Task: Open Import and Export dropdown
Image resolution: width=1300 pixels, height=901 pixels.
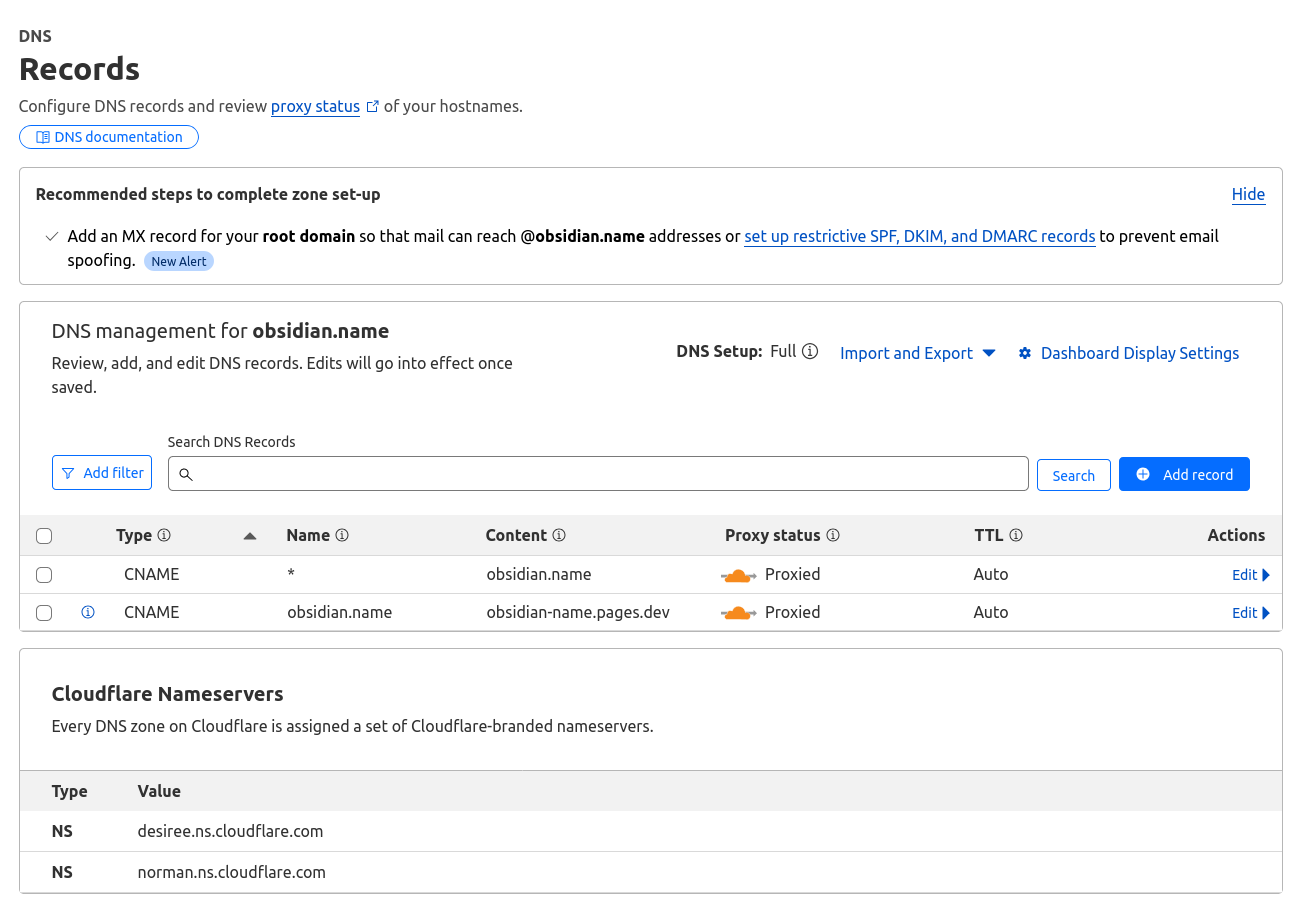Action: coord(917,353)
